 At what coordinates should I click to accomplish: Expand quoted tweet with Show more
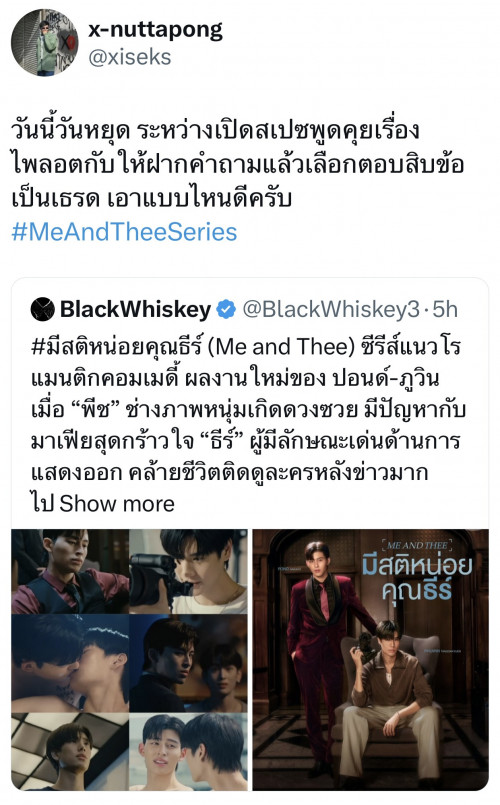[117, 504]
